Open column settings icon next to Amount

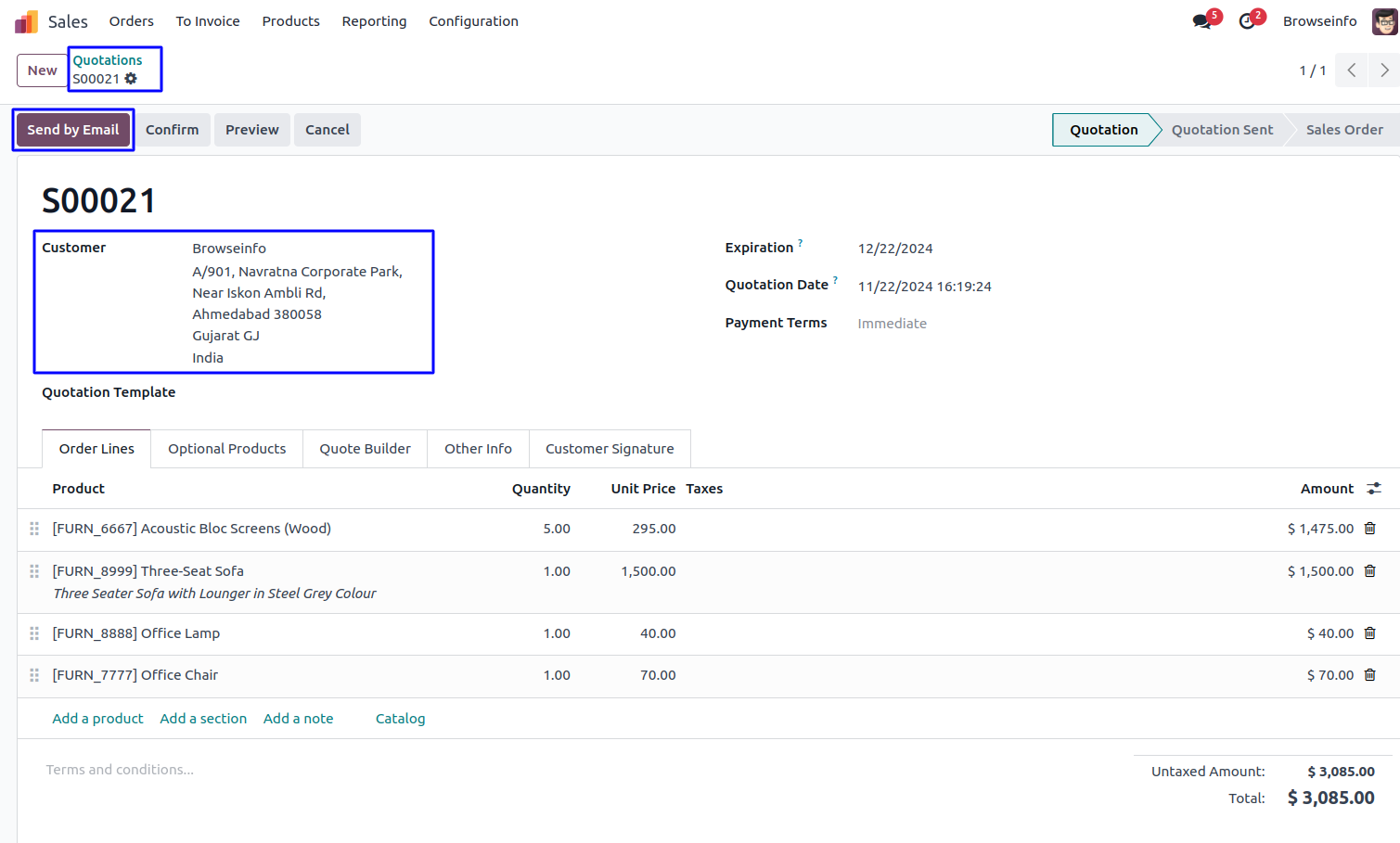coord(1374,489)
